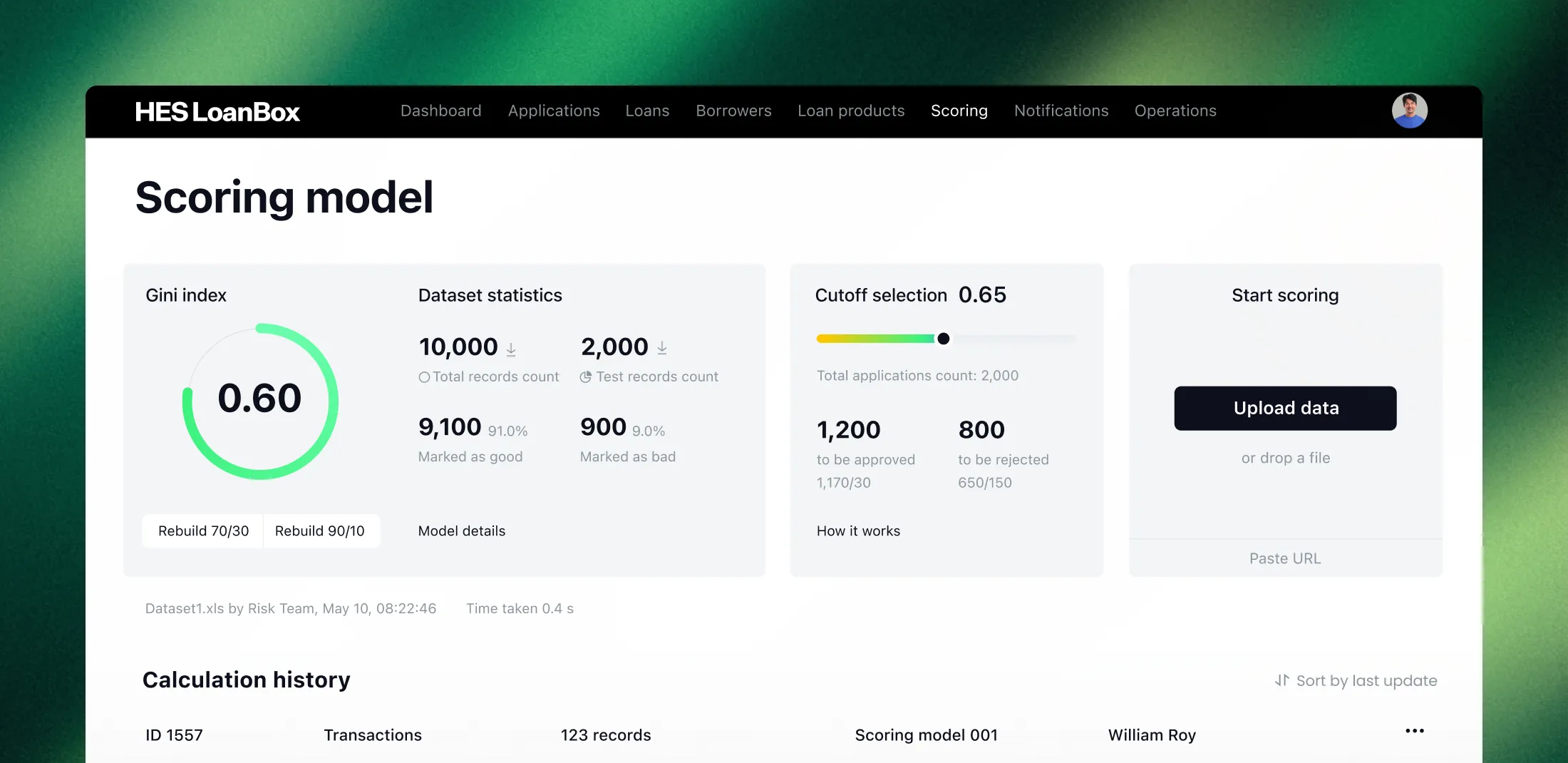This screenshot has height=763, width=1568.
Task: Click 9,100 marked as good value
Action: (x=450, y=427)
